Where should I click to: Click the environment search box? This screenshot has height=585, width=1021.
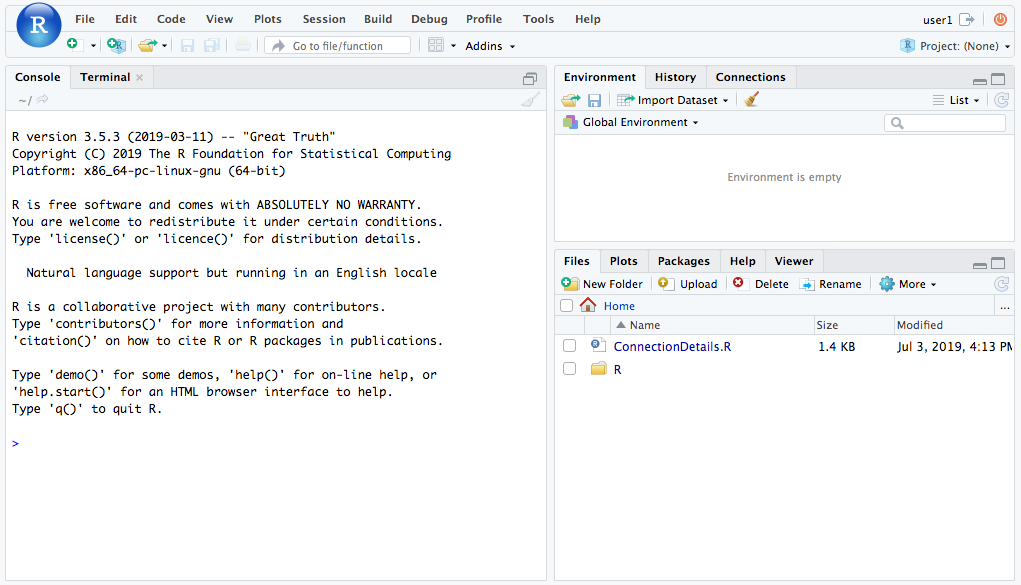tap(952, 123)
